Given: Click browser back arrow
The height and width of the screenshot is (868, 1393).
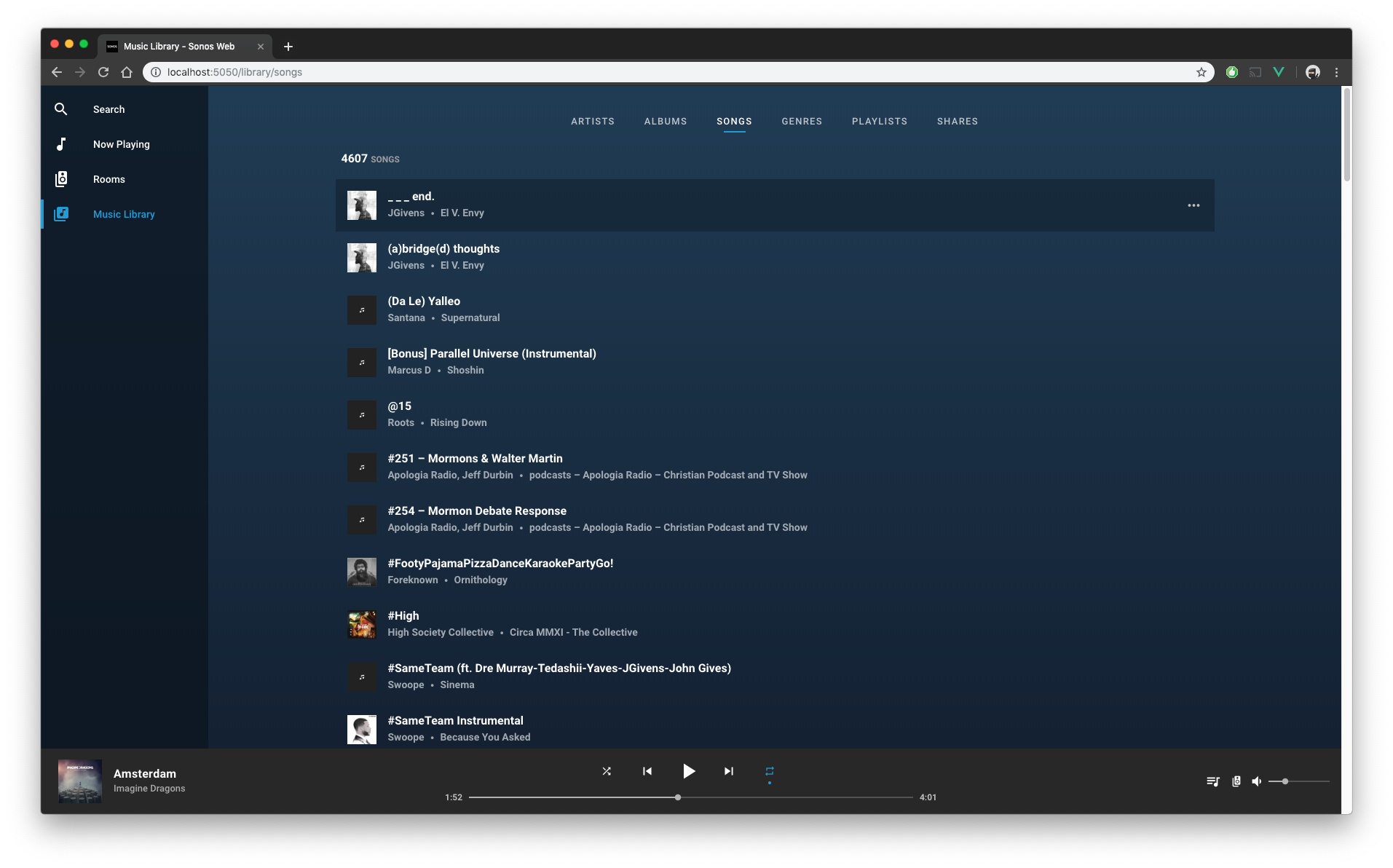Looking at the screenshot, I should 57,72.
